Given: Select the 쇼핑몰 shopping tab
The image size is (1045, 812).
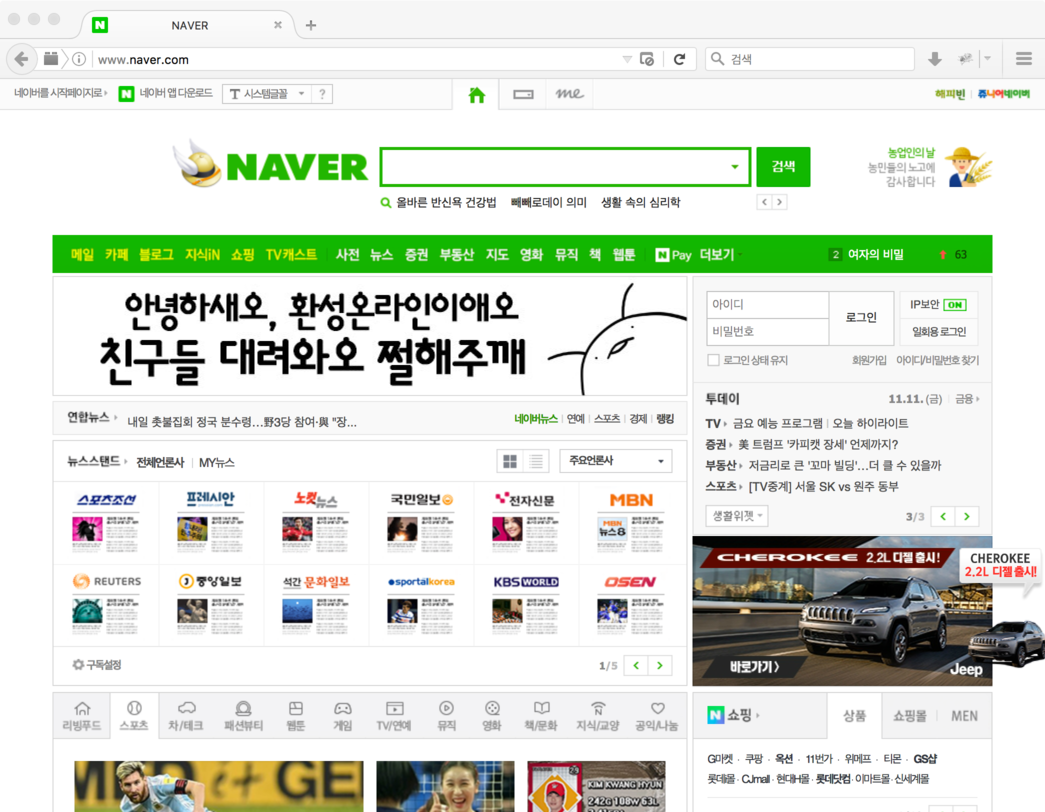Looking at the screenshot, I should (x=909, y=715).
